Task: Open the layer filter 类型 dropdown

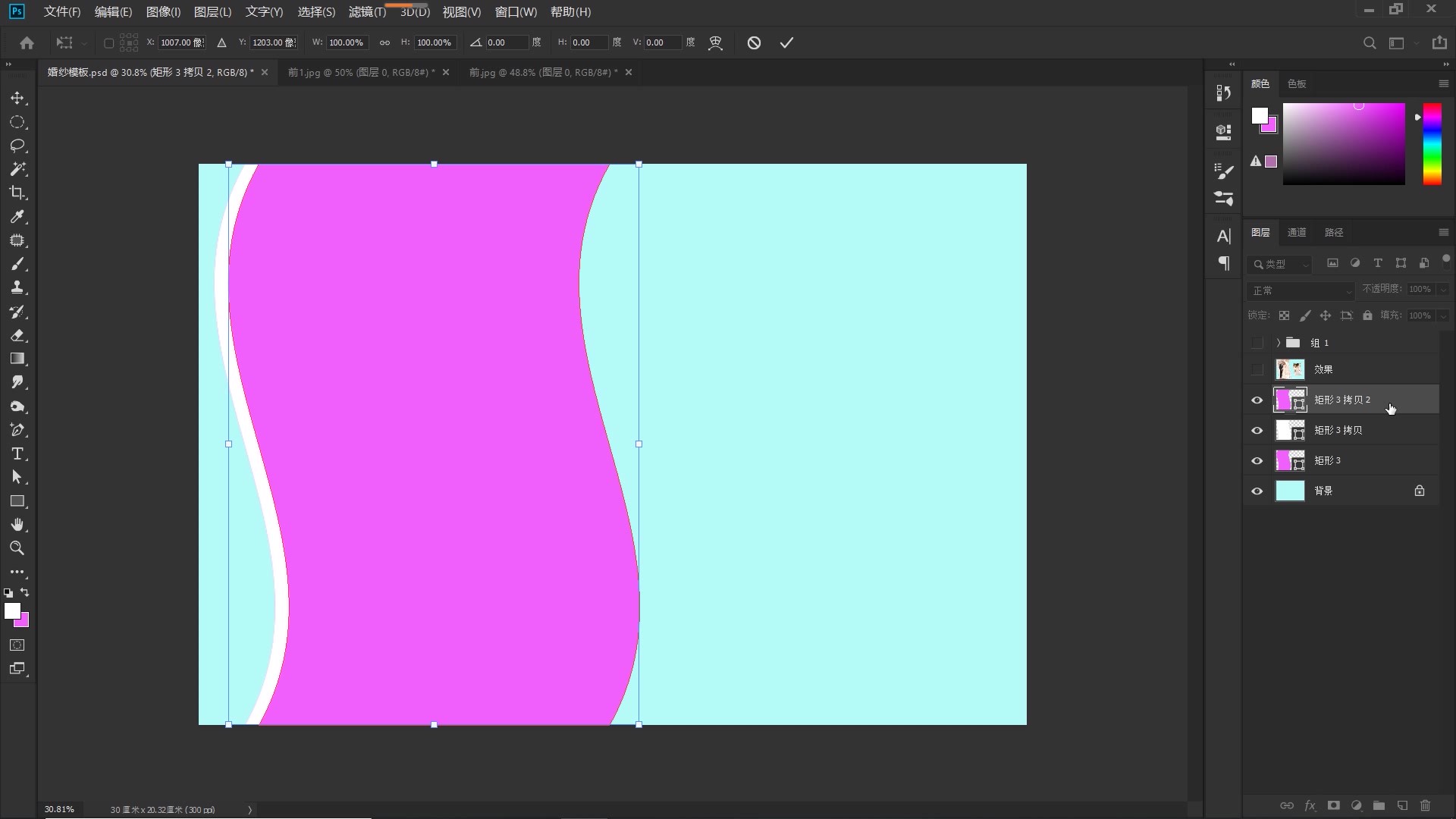Action: (1280, 264)
